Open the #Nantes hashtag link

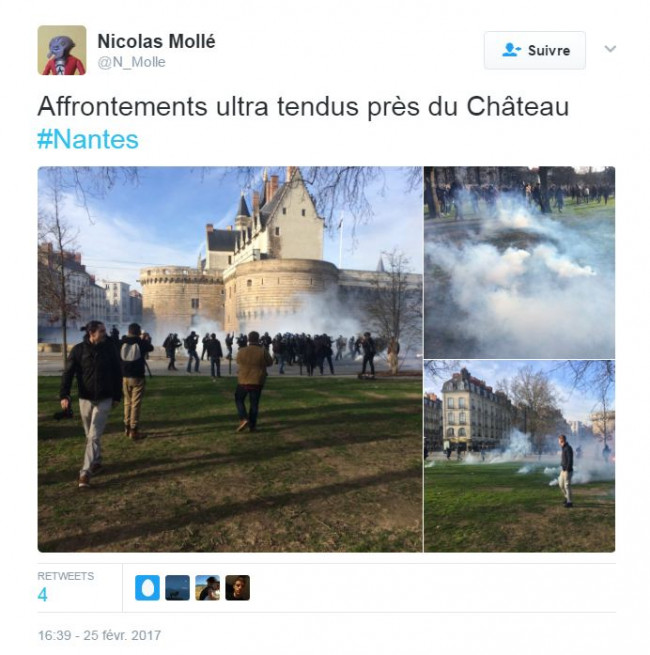[88, 140]
